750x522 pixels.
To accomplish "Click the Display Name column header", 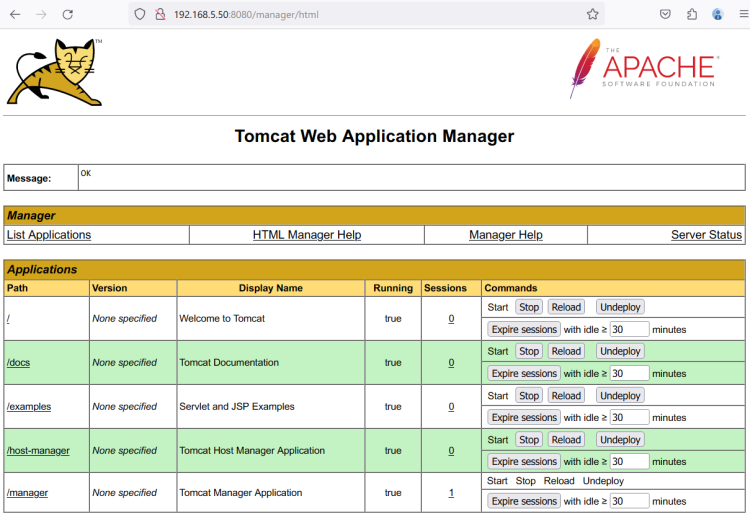I will pyautogui.click(x=271, y=288).
